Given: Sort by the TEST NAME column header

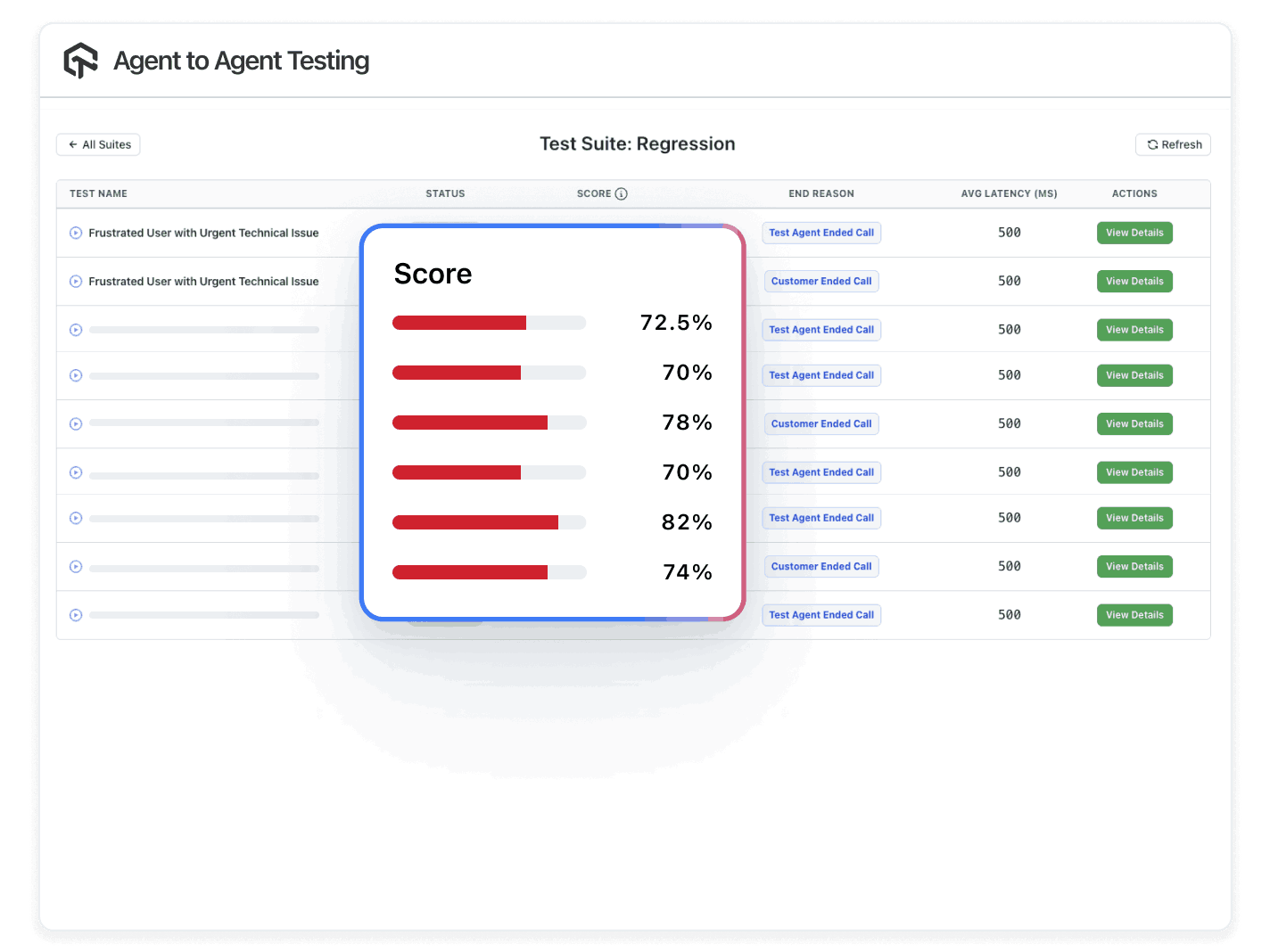Looking at the screenshot, I should tap(98, 193).
